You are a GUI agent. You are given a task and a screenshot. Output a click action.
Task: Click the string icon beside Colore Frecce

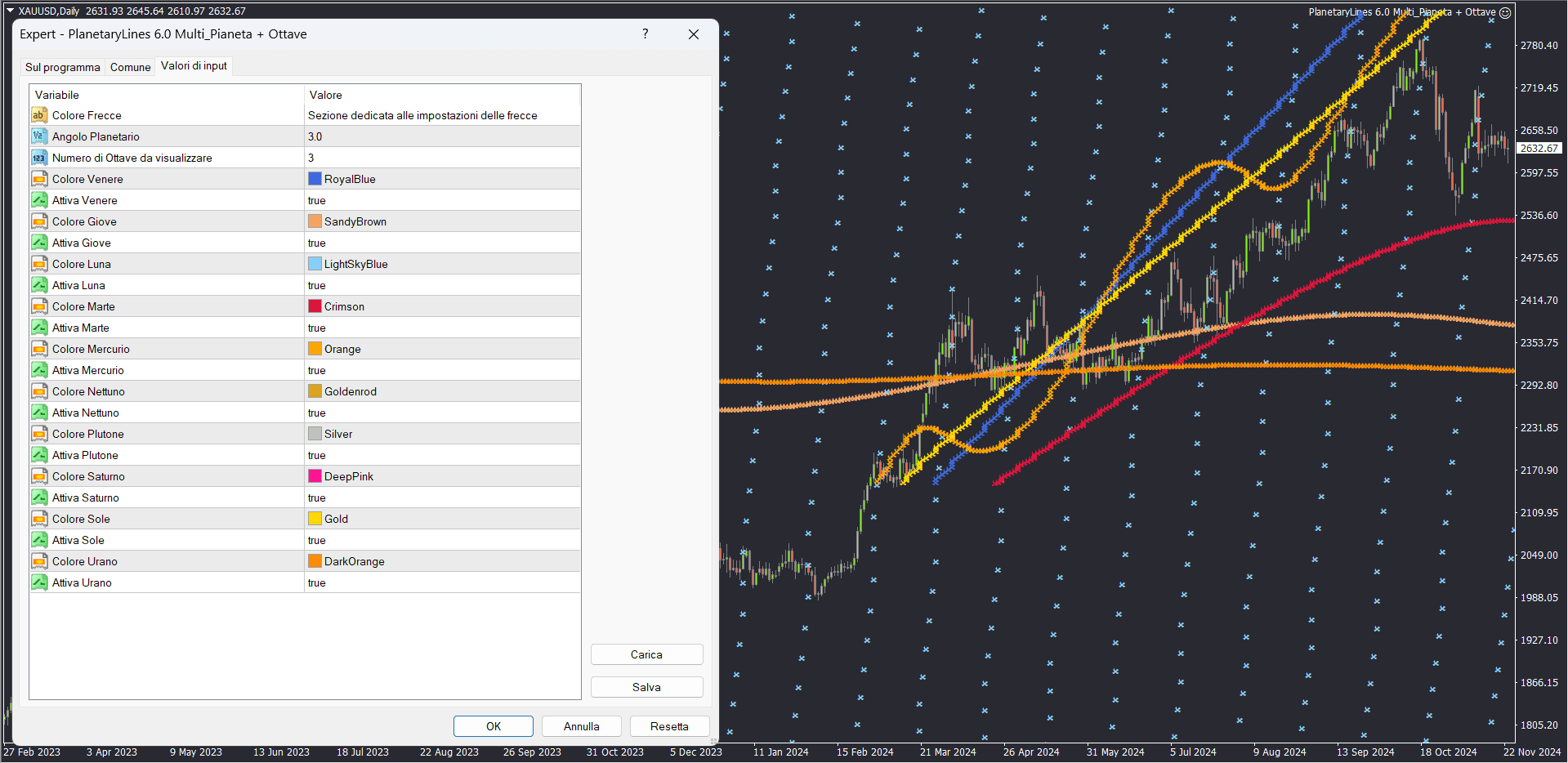click(39, 115)
